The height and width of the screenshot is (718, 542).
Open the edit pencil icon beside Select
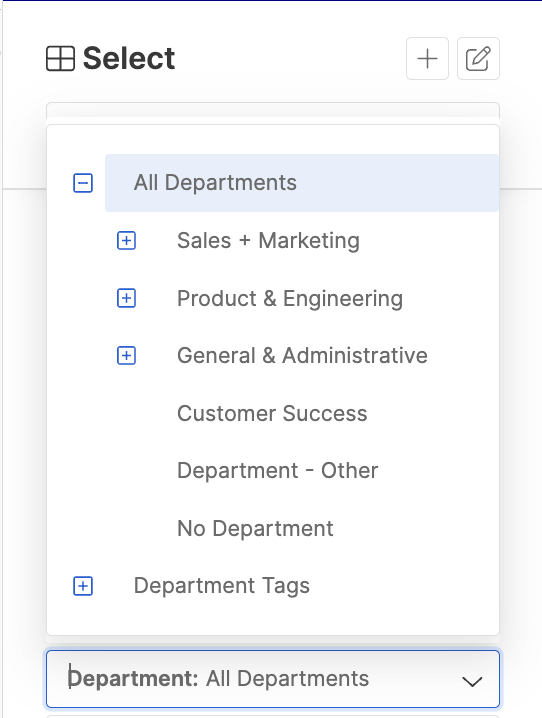478,59
